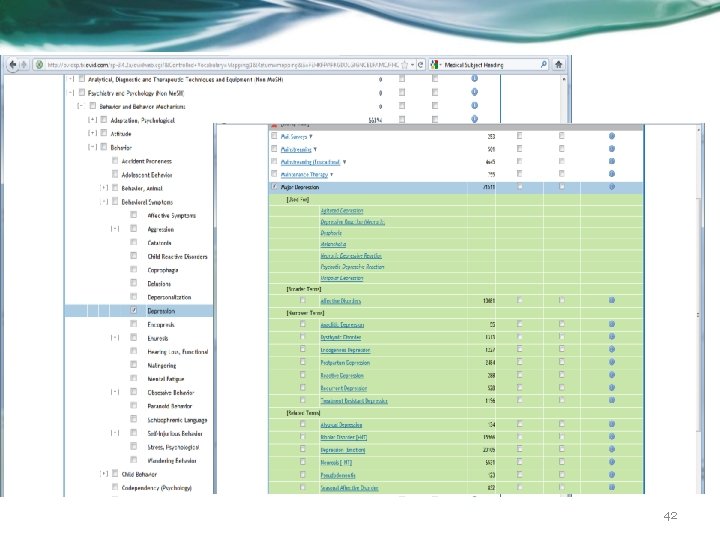Viewport: 720px width, 540px height.
Task: Expand the Self-Injurious Behavior node
Action: tap(115, 433)
